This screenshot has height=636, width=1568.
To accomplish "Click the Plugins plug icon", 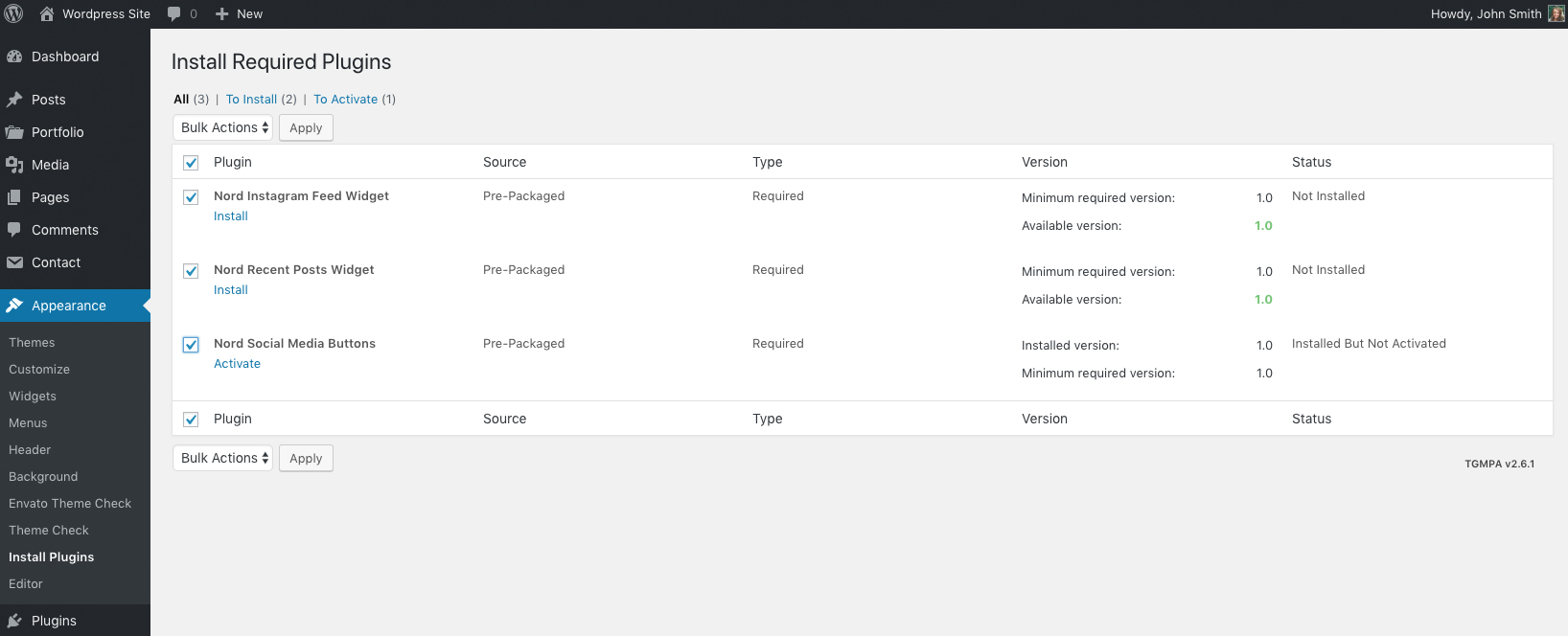I will tap(14, 621).
